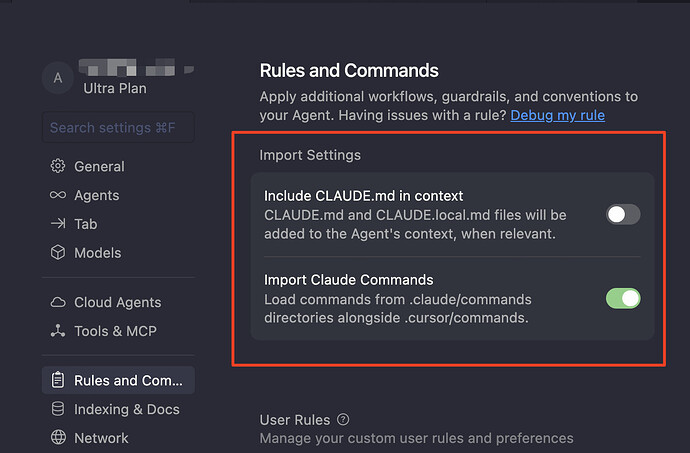Enable Include CLAUDE.md in context toggle
This screenshot has height=453, width=690.
click(x=622, y=214)
